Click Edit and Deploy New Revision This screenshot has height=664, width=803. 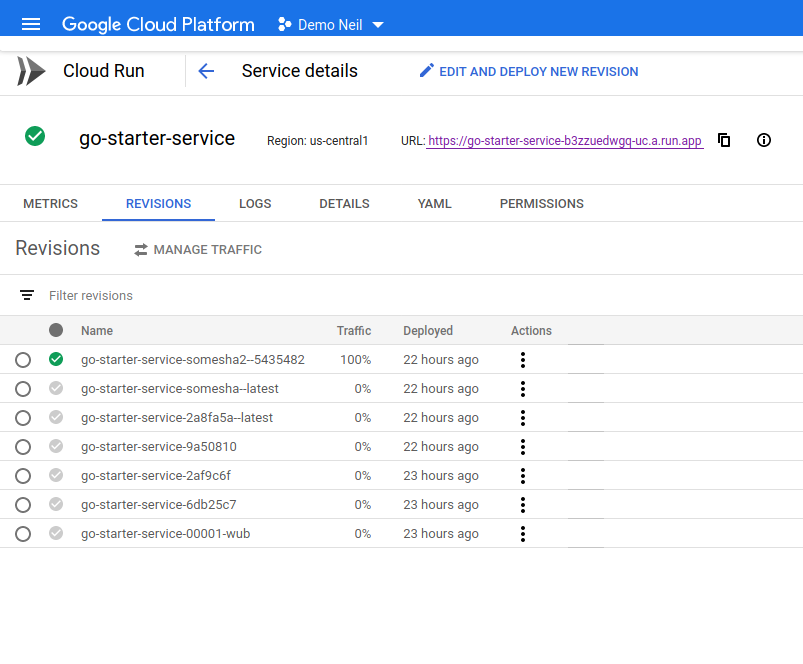pos(528,71)
